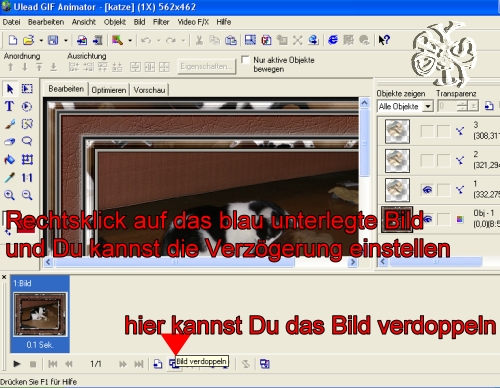Stop animation playback
This screenshot has width=500, height=388.
(x=33, y=364)
